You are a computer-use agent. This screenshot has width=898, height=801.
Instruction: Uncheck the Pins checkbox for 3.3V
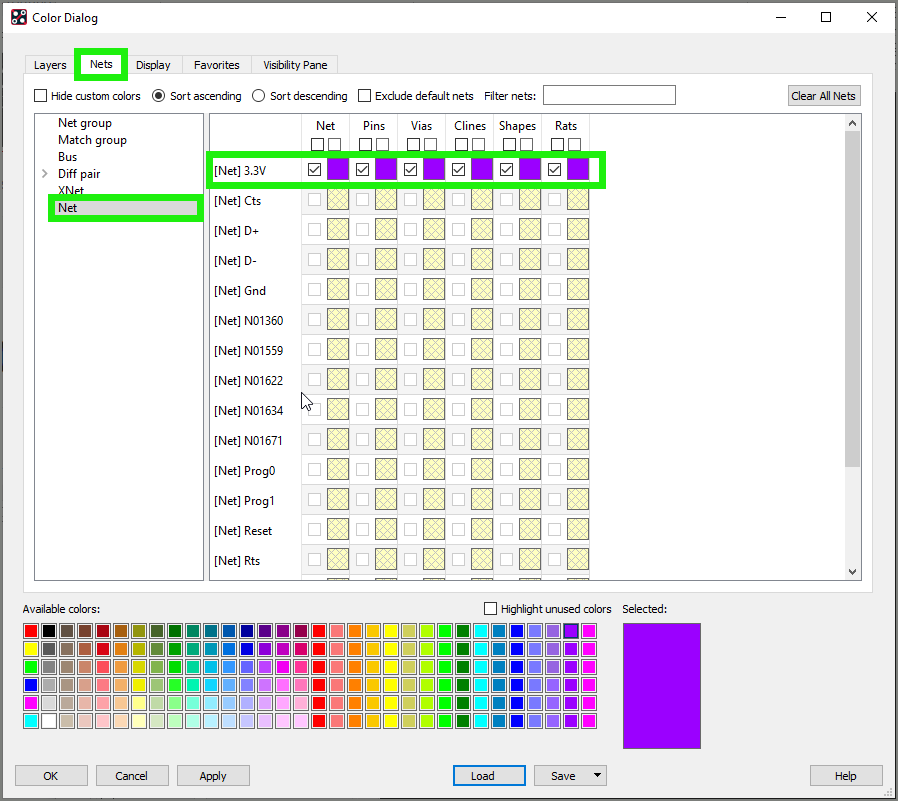pos(363,169)
